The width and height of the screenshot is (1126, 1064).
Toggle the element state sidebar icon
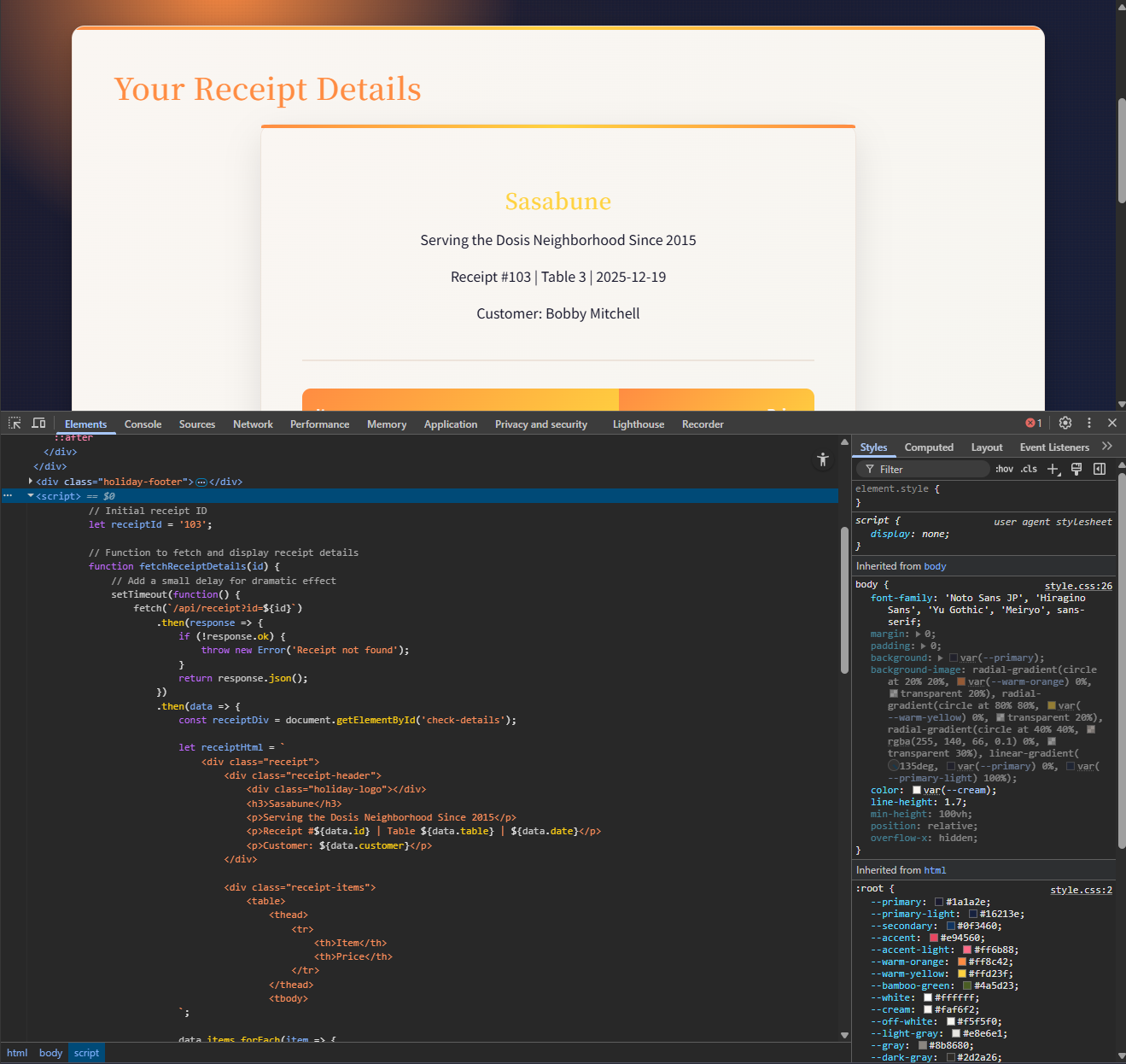pyautogui.click(x=1100, y=469)
